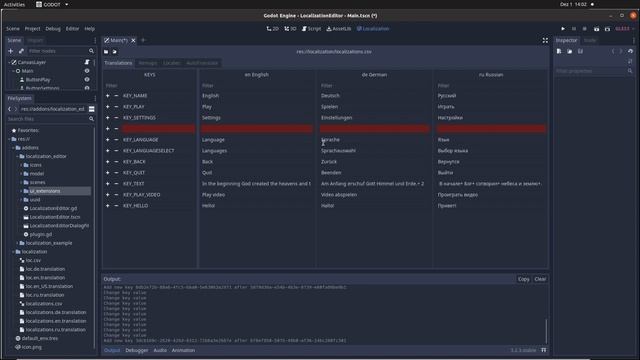Add a new child node in Scene dock
640x360 pixels.
tap(11, 51)
